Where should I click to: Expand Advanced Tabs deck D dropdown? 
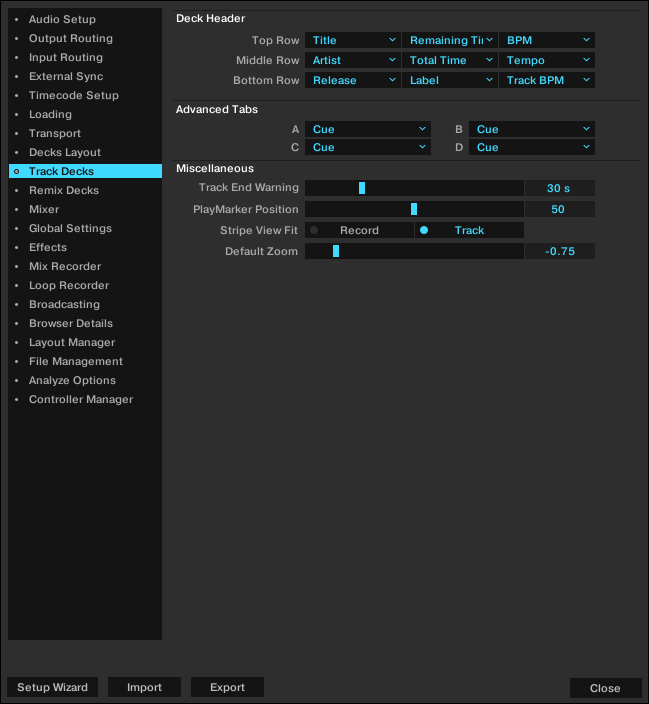532,147
